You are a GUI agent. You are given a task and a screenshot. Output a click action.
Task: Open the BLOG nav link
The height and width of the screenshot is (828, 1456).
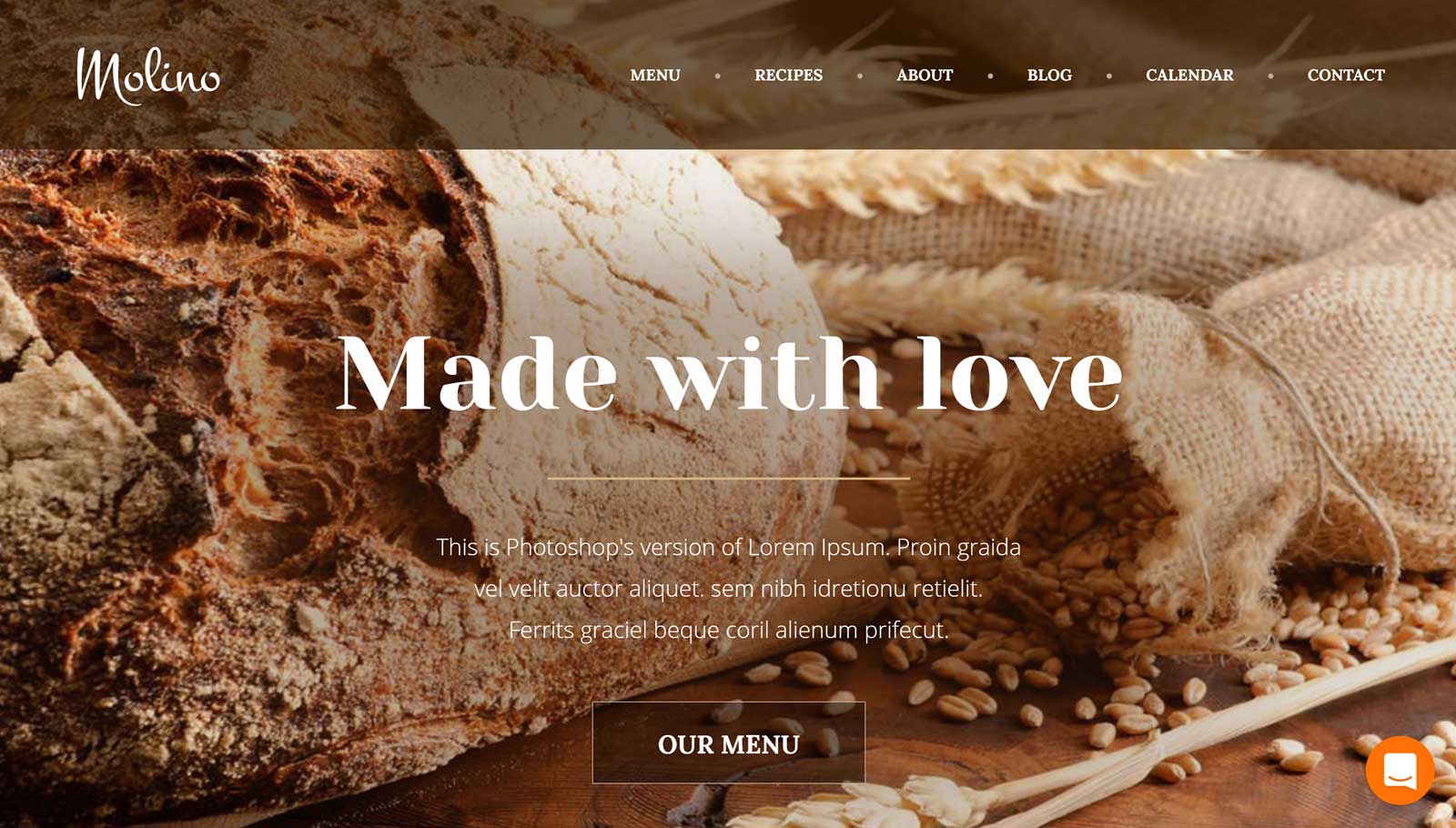[x=1049, y=76]
